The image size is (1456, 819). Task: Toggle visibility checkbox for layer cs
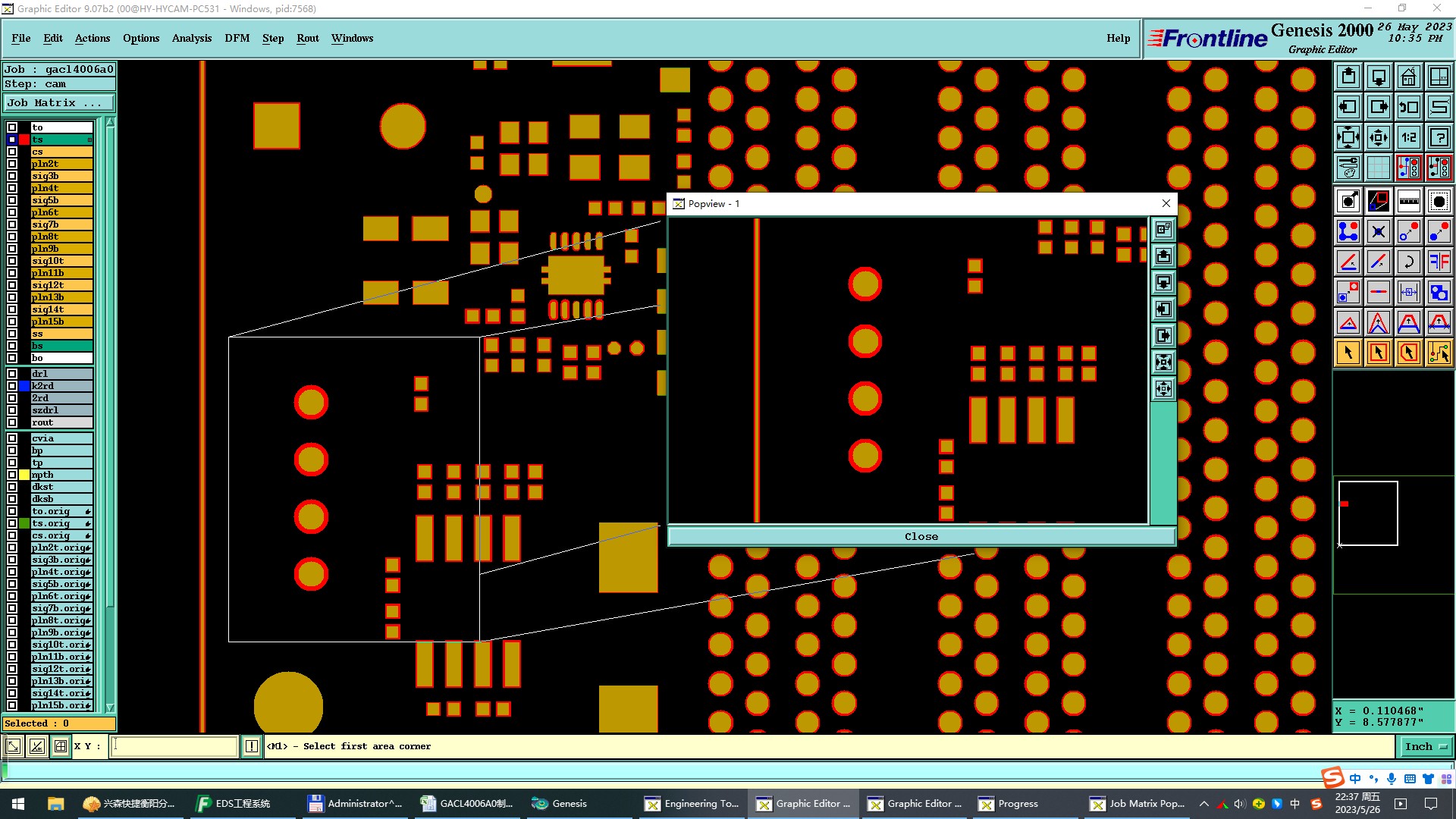point(12,152)
